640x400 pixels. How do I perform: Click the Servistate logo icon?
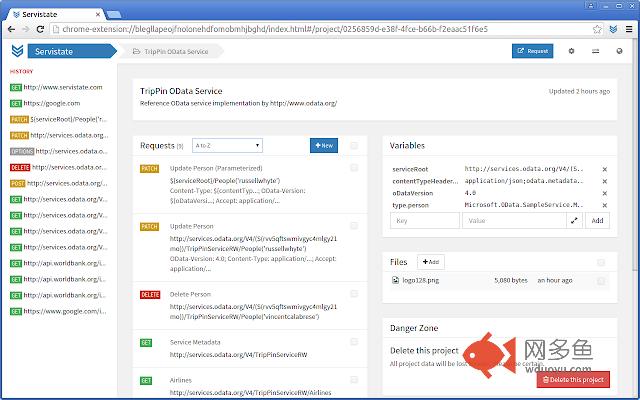17,51
